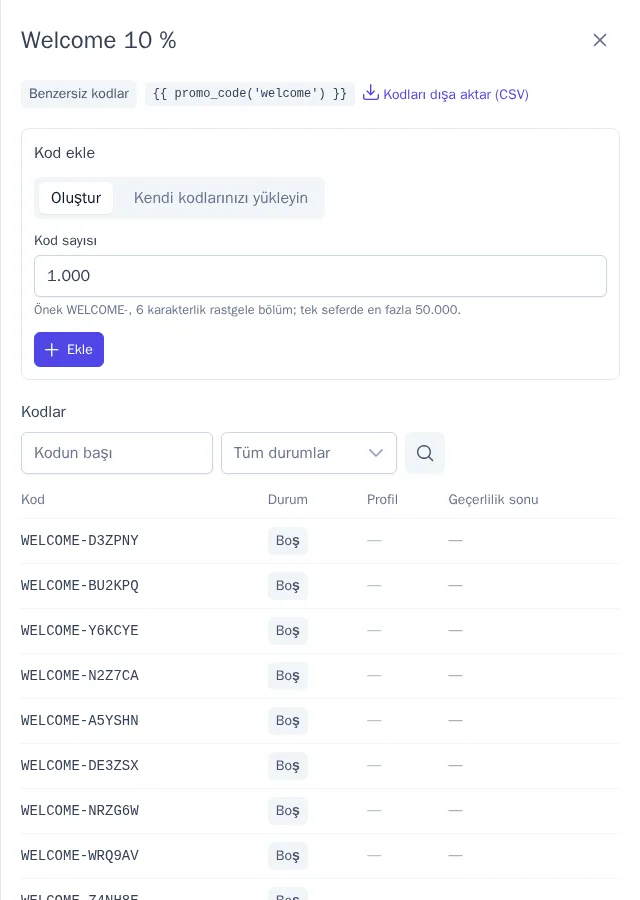The width and height of the screenshot is (640, 900).
Task: Click the Welcome 10 % title
Action: click(x=99, y=40)
